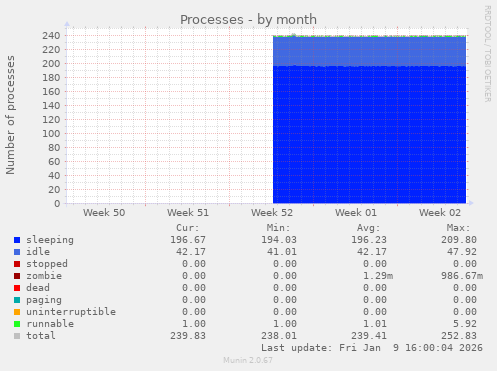Image resolution: width=497 pixels, height=371 pixels.
Task: Click the 'Min:' column header
Action: [x=278, y=228]
